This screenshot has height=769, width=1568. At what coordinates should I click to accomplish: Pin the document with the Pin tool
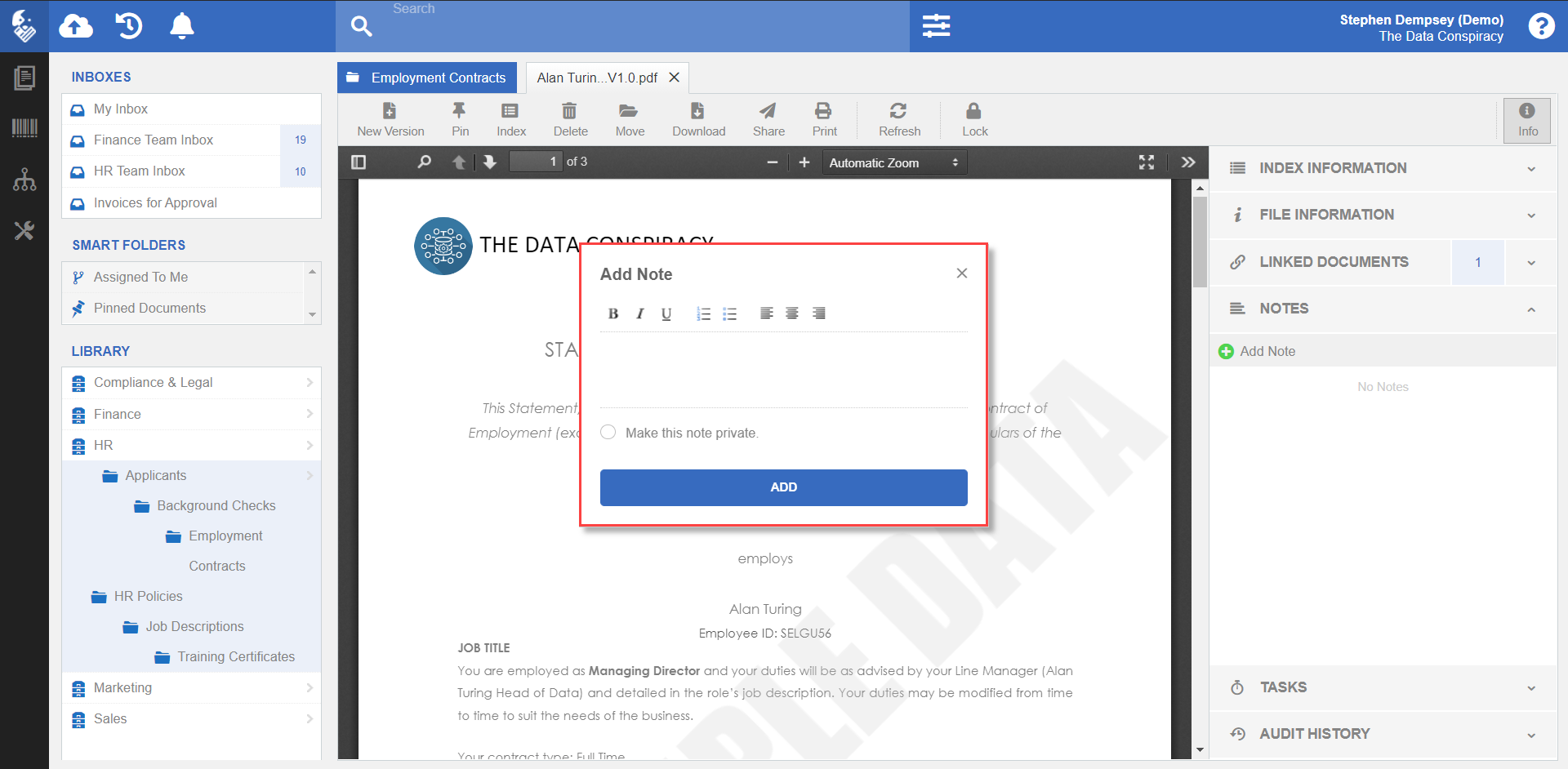pos(460,119)
